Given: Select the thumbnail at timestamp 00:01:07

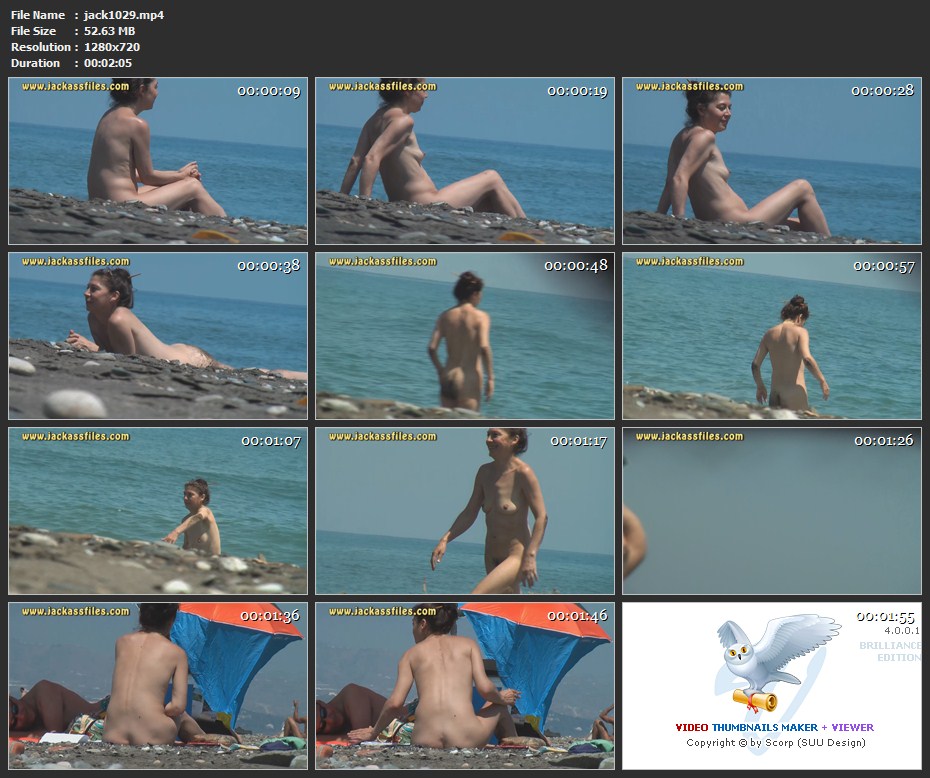Looking at the screenshot, I should tap(158, 511).
